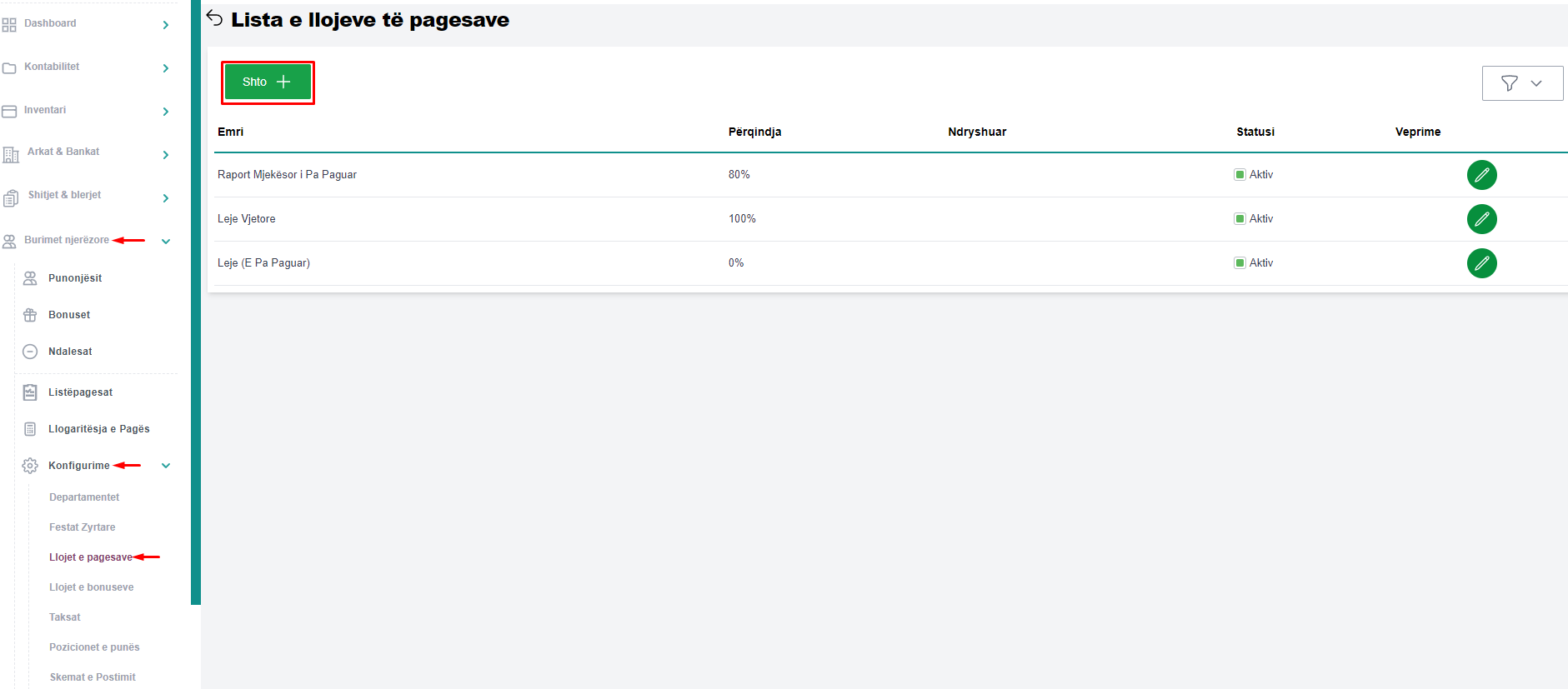This screenshot has height=689, width=1568.
Task: Edit the Raport Mjekësor i Pa Paguar row
Action: pyautogui.click(x=1481, y=175)
